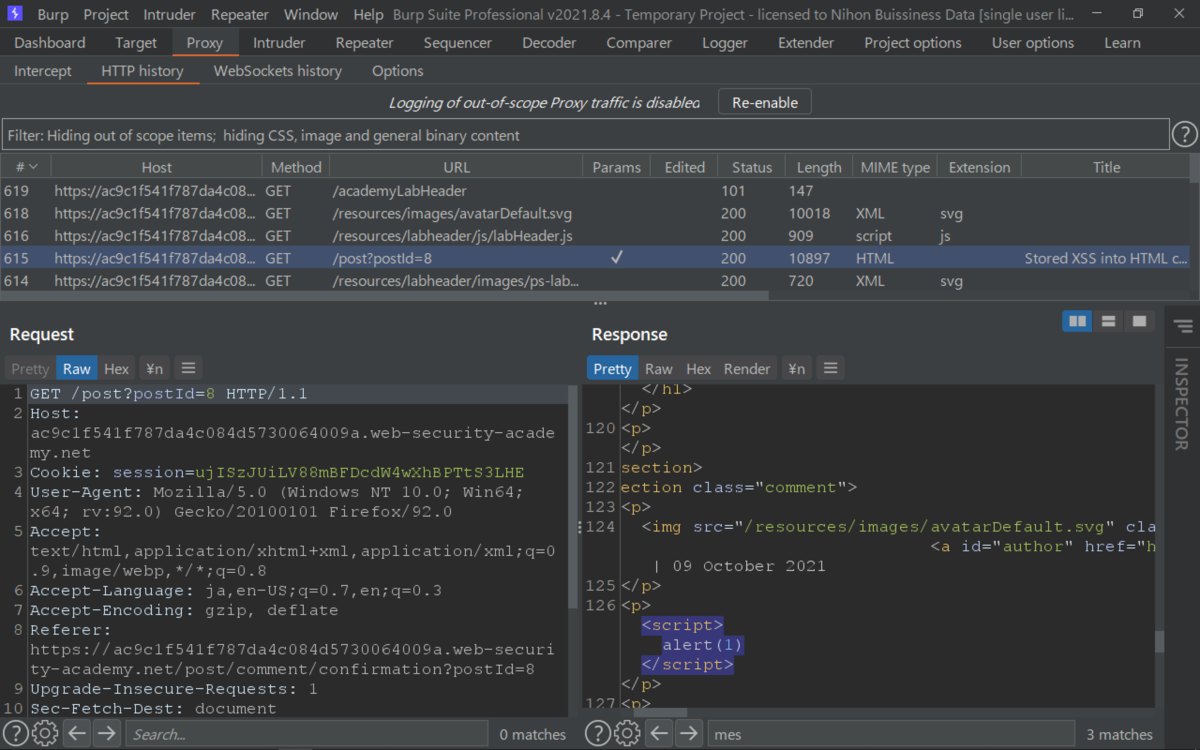This screenshot has height=750, width=1200.
Task: Open the User options tab
Action: 1033,43
